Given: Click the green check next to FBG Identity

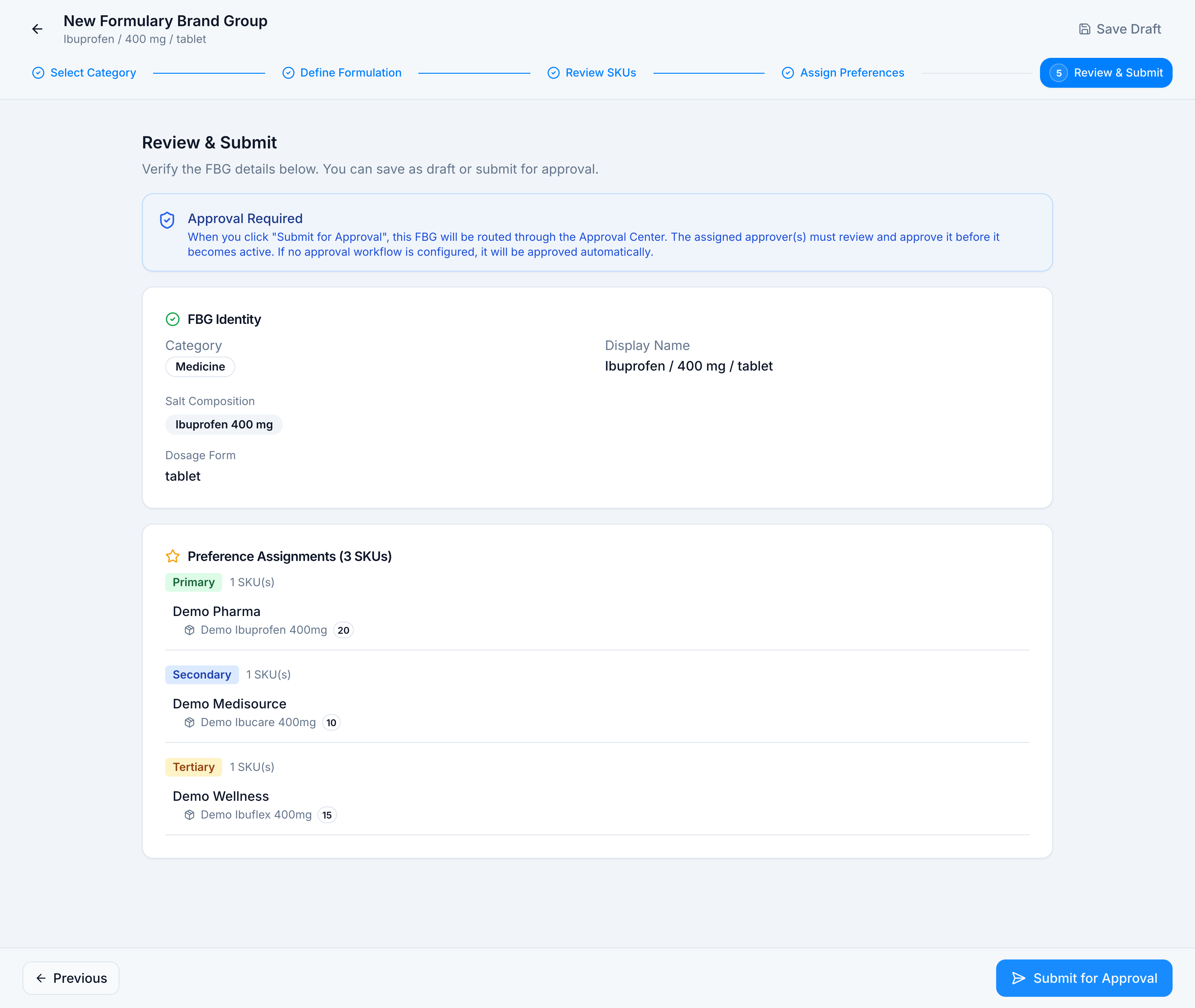Looking at the screenshot, I should point(173,320).
